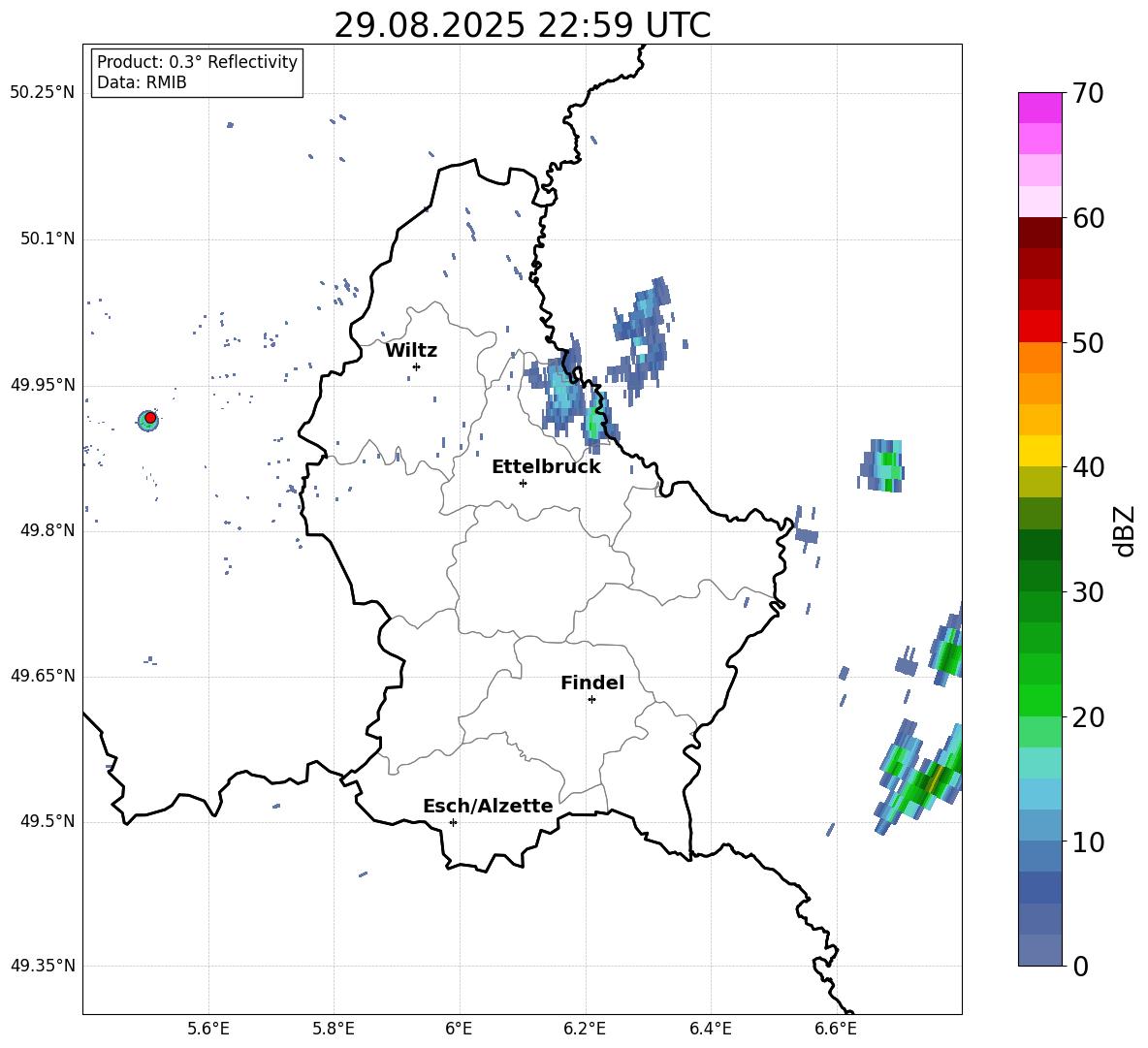Click the Wiltz station cross marker
Screen dimensions: 1148x1048
pos(417,366)
